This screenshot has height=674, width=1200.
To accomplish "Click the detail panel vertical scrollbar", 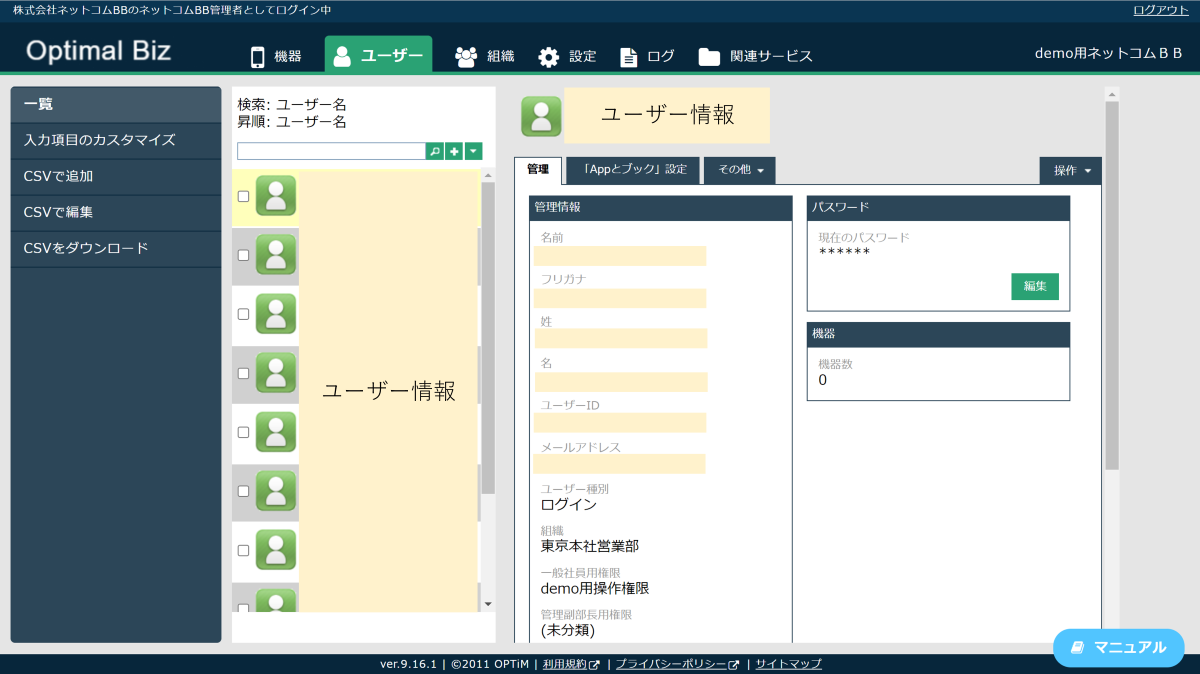I will (1111, 285).
